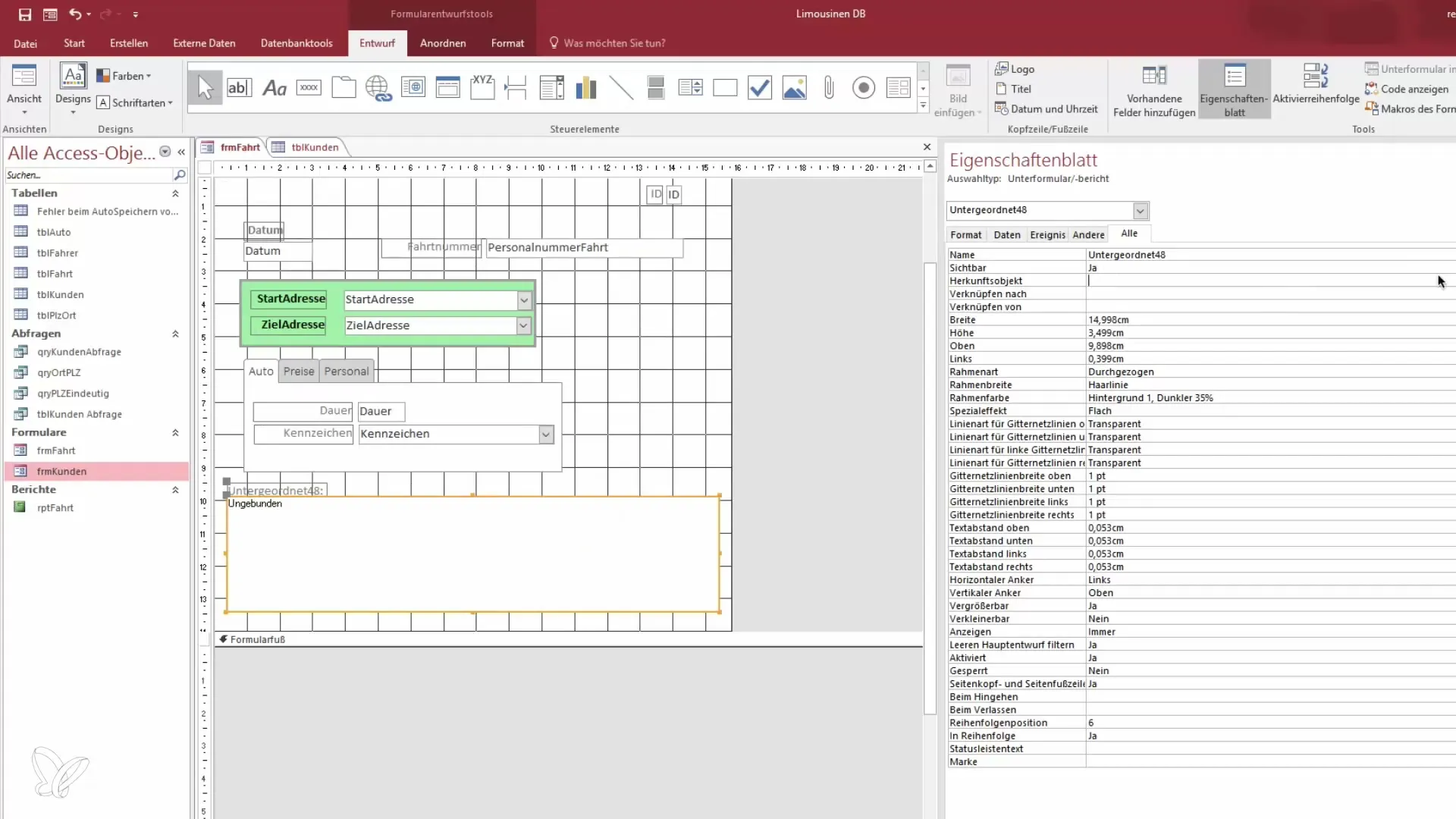Image resolution: width=1456 pixels, height=819 pixels.
Task: Pick the Combo Box control
Action: click(x=551, y=88)
